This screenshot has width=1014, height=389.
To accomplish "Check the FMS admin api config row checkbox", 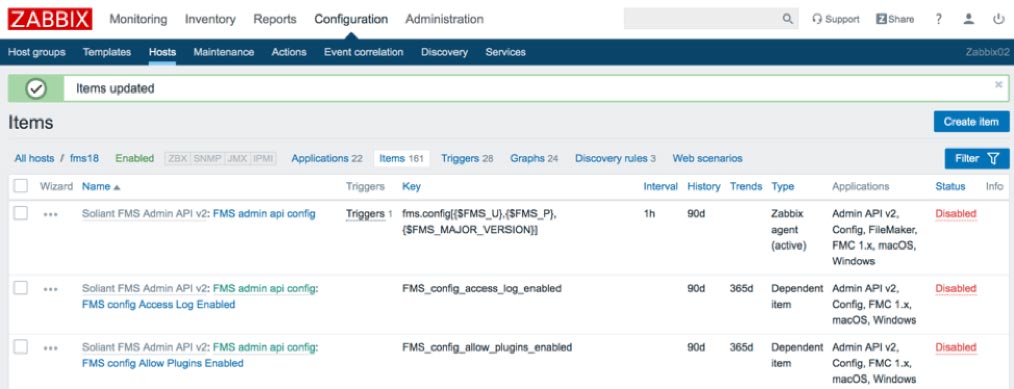I will 21,213.
